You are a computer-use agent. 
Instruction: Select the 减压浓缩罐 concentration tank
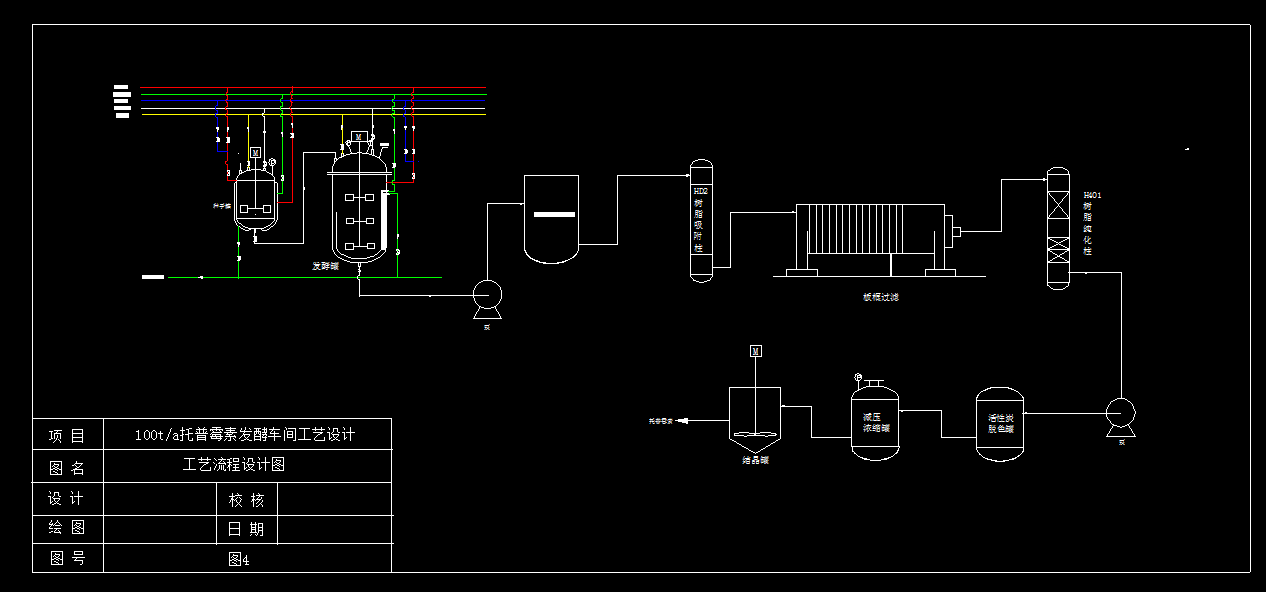tap(875, 421)
